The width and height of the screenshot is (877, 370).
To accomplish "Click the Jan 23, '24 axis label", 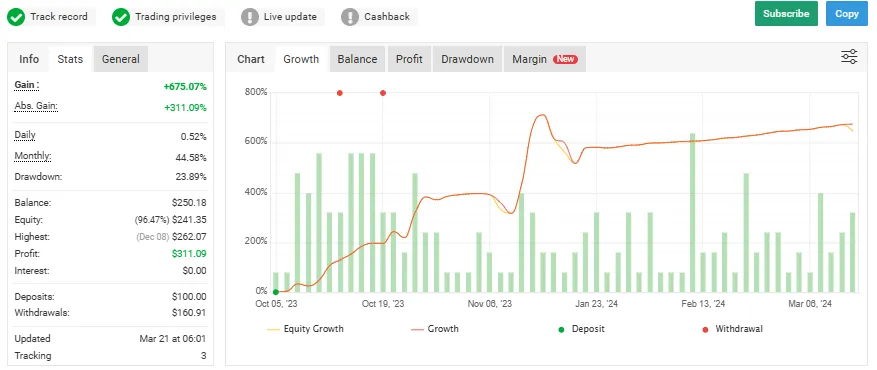I will [596, 304].
